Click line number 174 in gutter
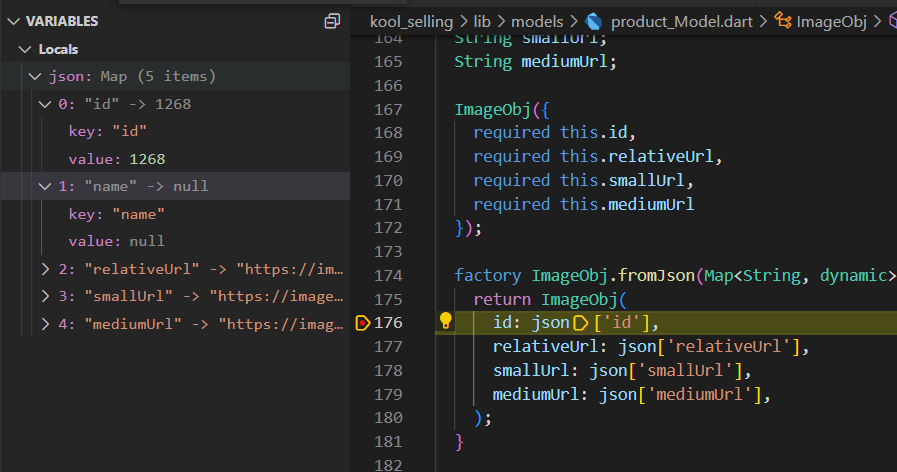The height and width of the screenshot is (472, 897). point(388,275)
